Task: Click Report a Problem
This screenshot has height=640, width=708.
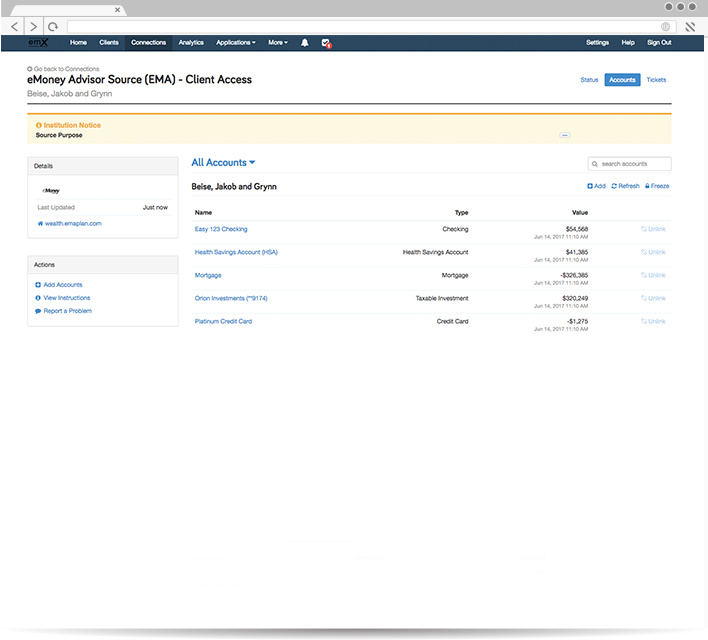Action: (x=64, y=311)
